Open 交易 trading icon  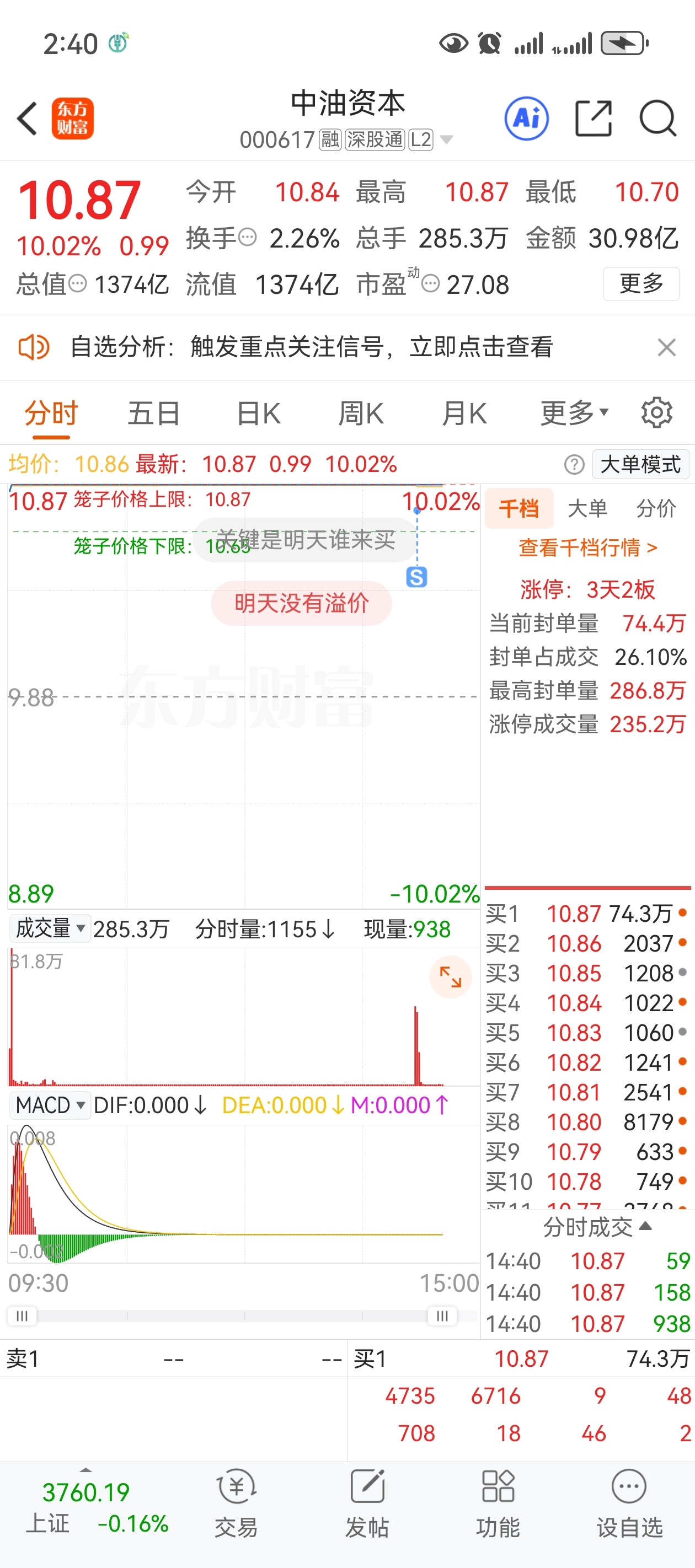[x=236, y=1503]
